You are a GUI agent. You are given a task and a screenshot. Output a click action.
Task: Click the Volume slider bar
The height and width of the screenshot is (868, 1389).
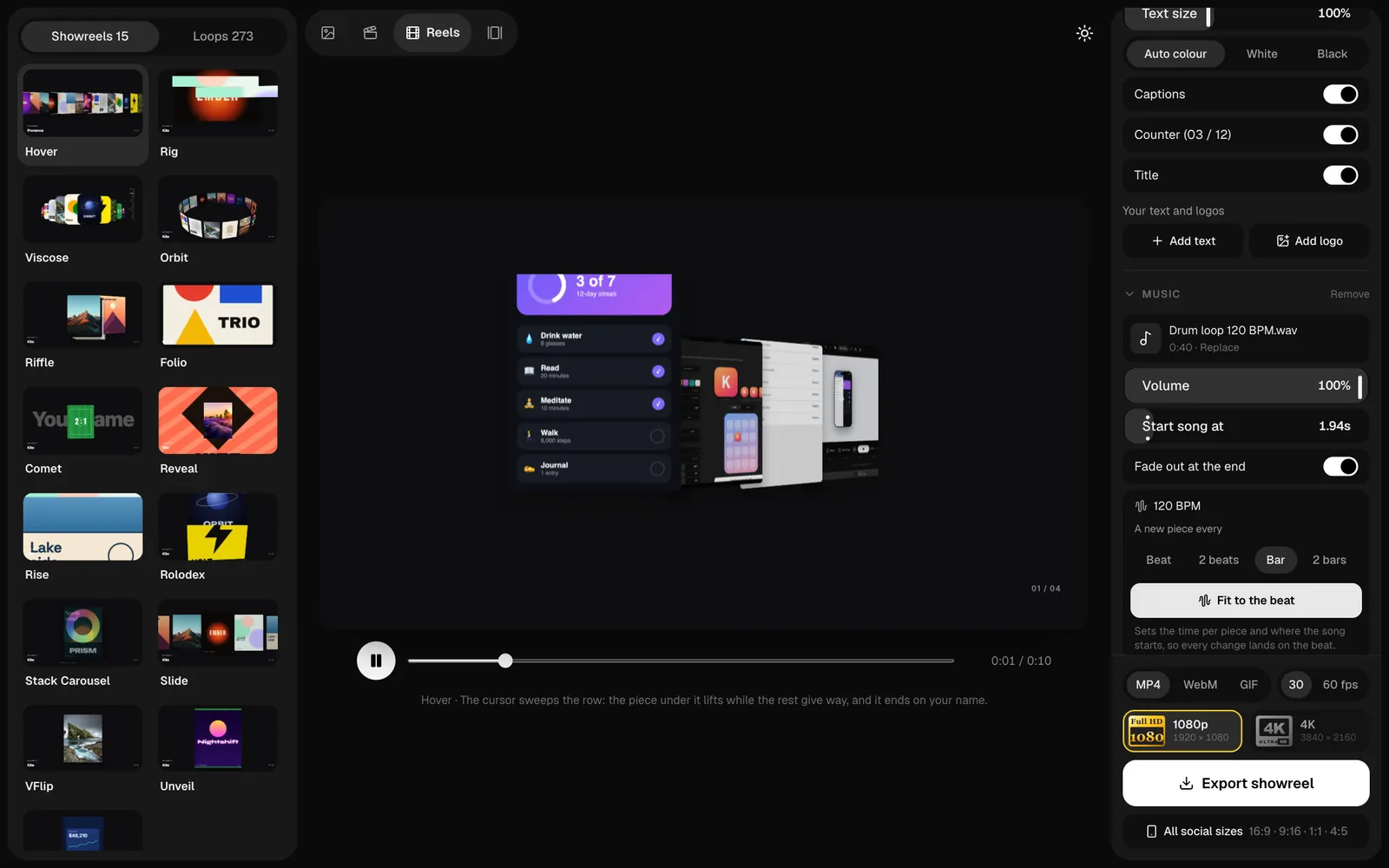pyautogui.click(x=1246, y=385)
